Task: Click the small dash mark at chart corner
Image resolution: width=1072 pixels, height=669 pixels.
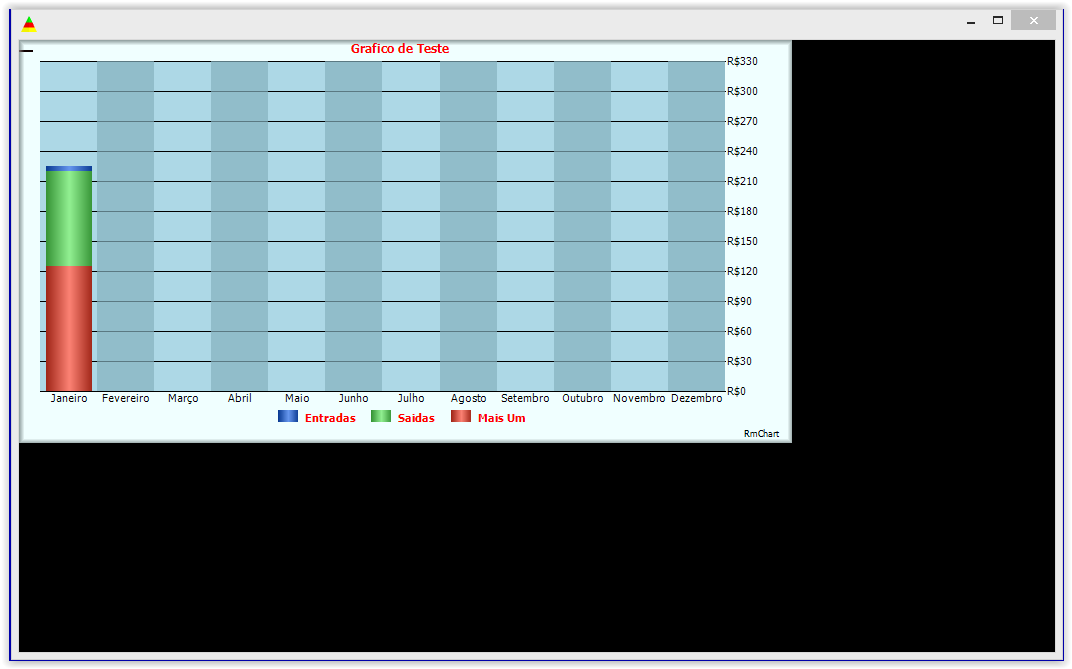Action: pos(27,51)
